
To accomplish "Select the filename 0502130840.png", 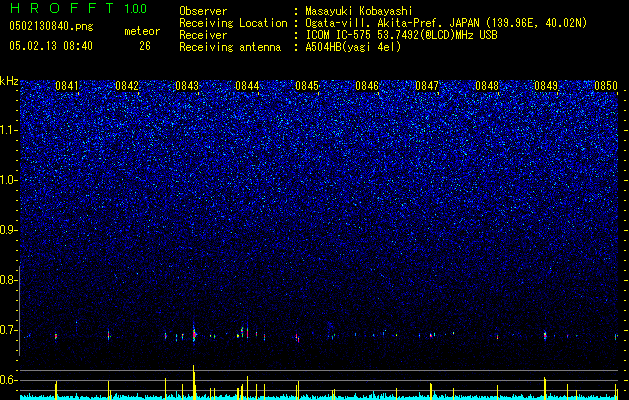I will click(x=51, y=26).
